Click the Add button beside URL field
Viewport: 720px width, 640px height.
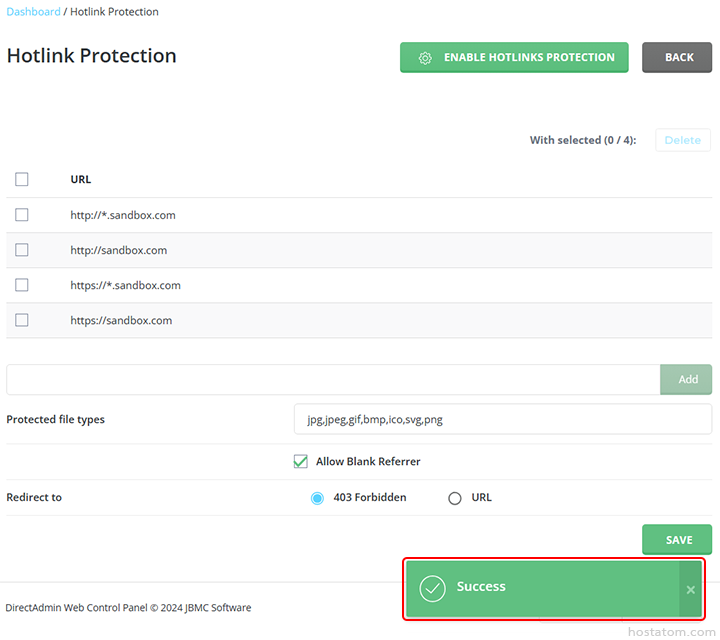(x=687, y=380)
